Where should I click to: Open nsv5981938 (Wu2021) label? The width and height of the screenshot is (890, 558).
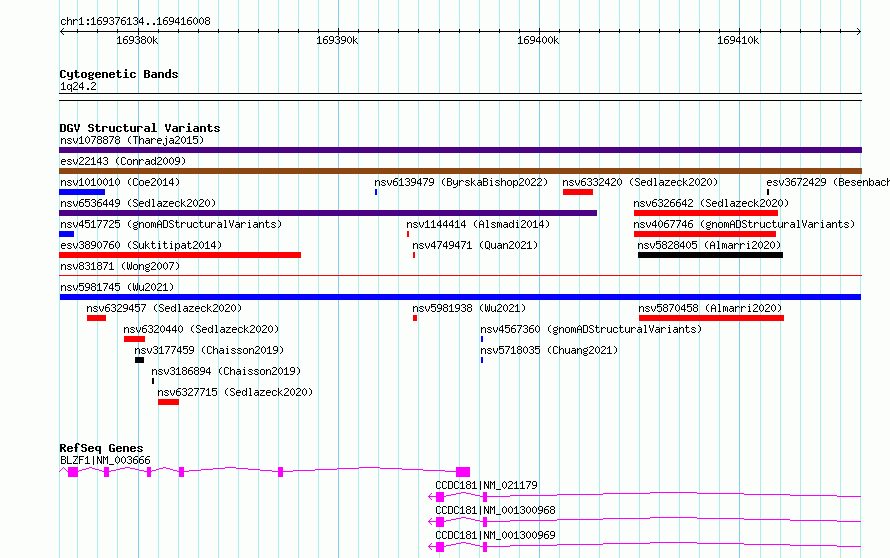(x=469, y=308)
